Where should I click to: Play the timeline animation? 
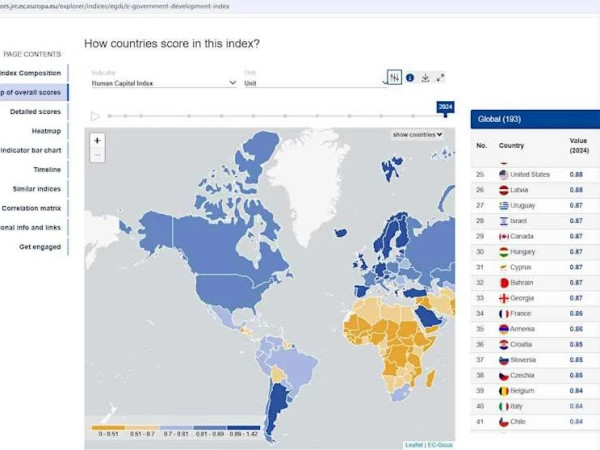point(95,116)
